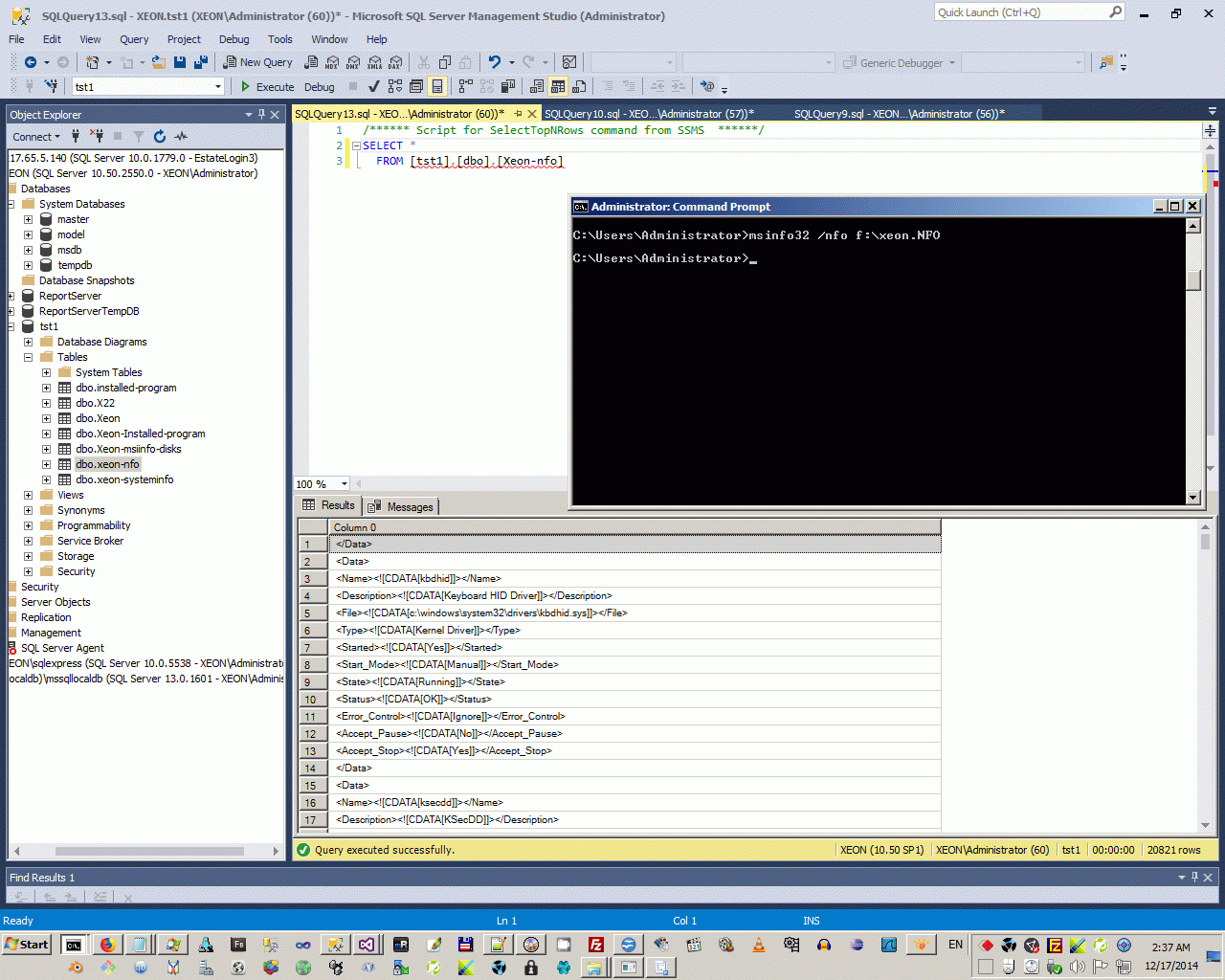Image resolution: width=1225 pixels, height=980 pixels.
Task: Click the Analysis Services DMX Query icon
Action: pos(353,62)
